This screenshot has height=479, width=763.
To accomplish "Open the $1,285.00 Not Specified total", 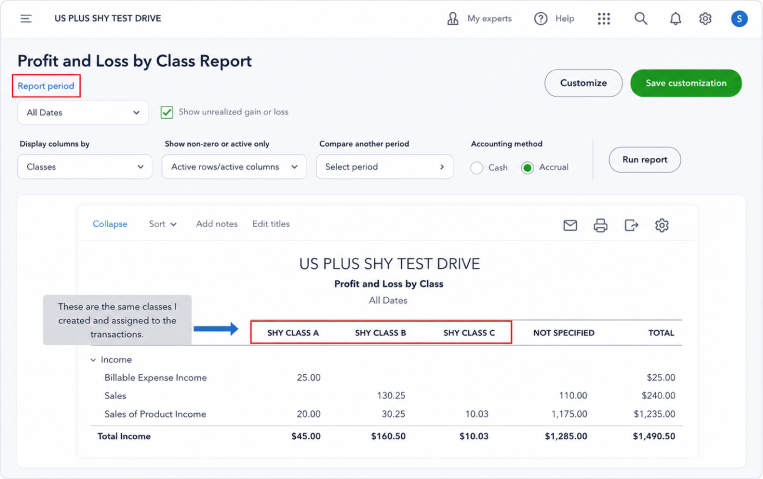I will coord(566,436).
